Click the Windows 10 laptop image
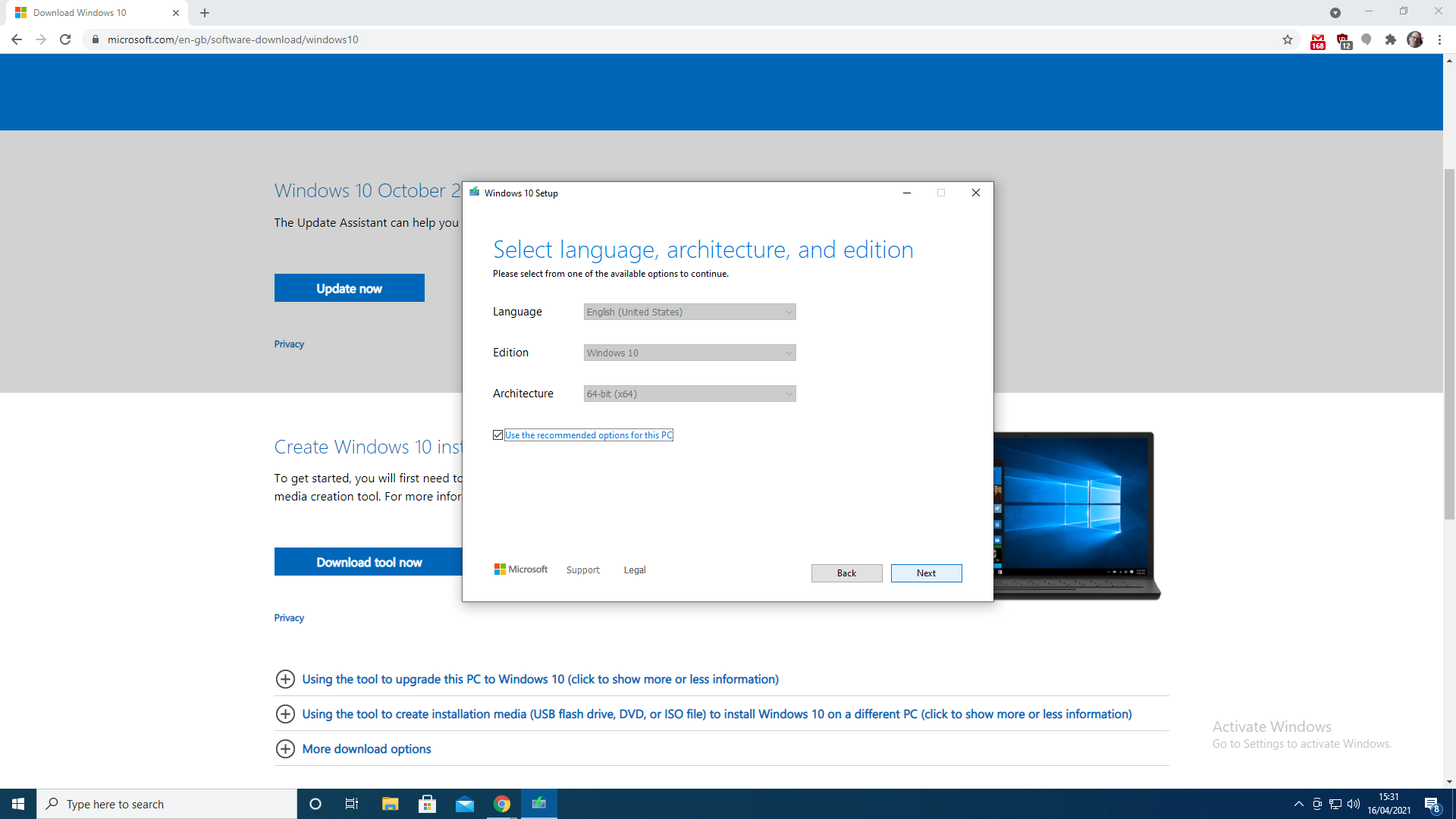 [x=1076, y=516]
